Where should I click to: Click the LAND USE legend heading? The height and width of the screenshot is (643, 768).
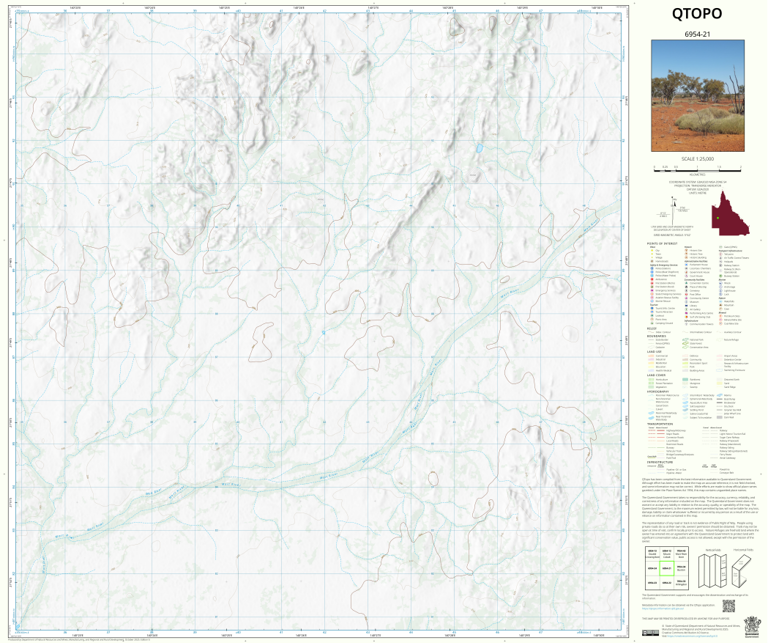654,352
